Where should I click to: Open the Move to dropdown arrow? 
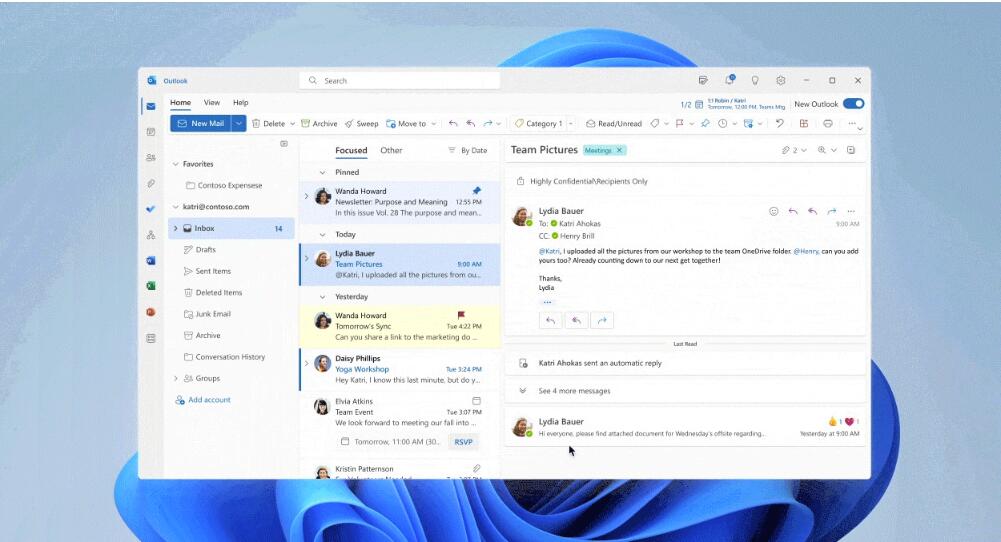[433, 124]
